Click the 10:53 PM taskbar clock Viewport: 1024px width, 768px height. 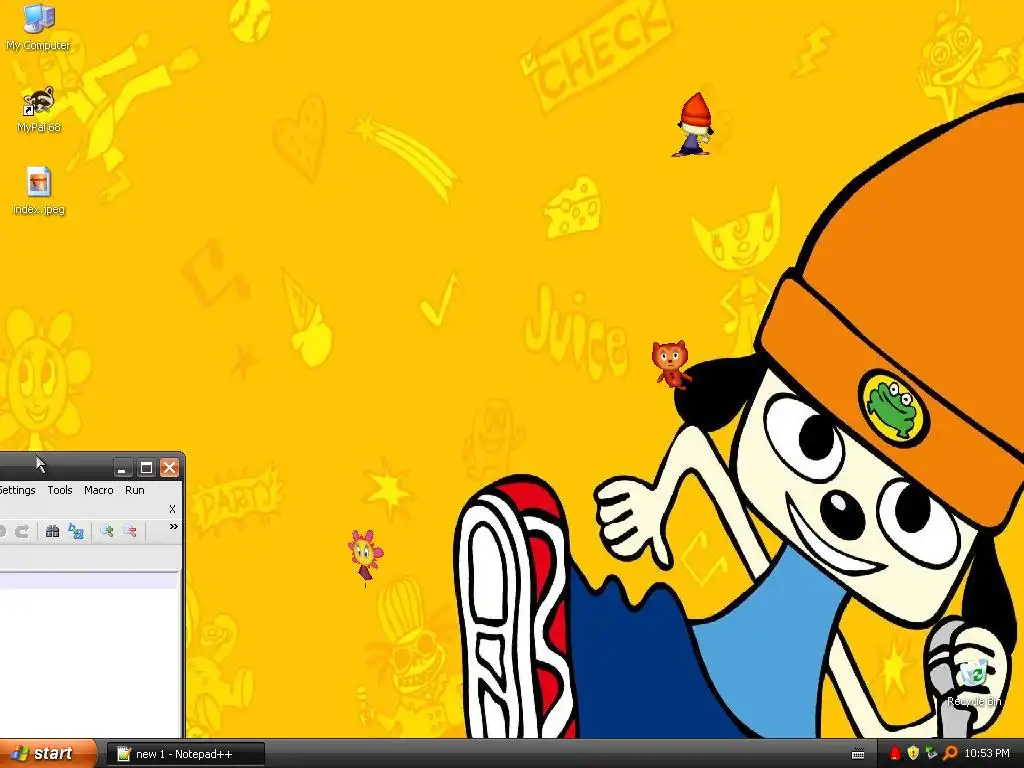(987, 754)
